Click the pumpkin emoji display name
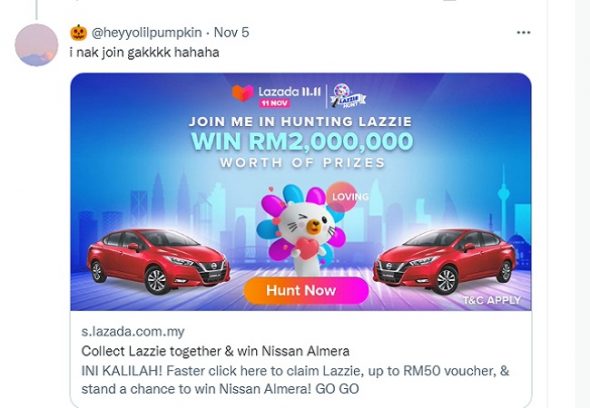 (x=79, y=33)
